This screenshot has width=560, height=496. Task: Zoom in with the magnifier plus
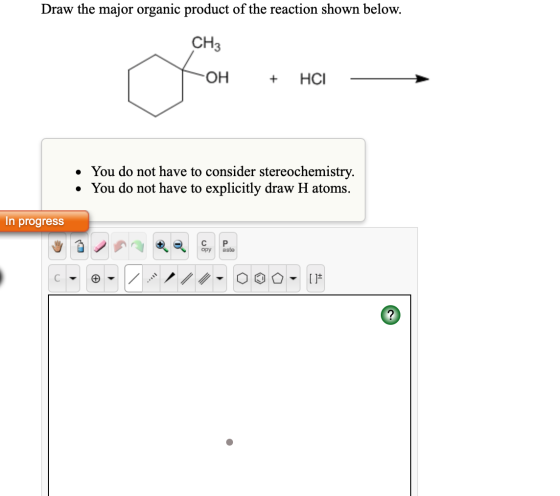162,246
